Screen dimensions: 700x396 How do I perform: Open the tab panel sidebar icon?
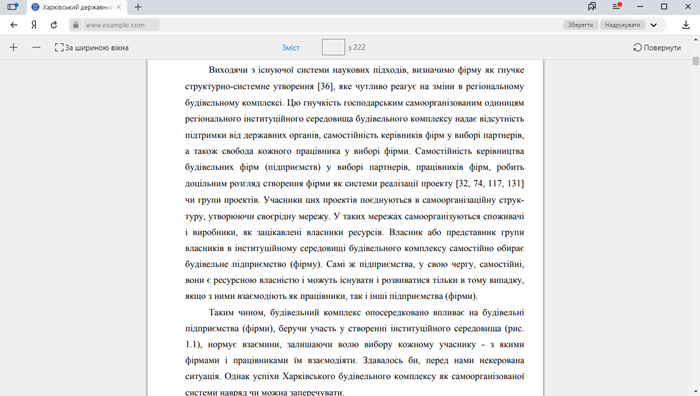pos(12,7)
